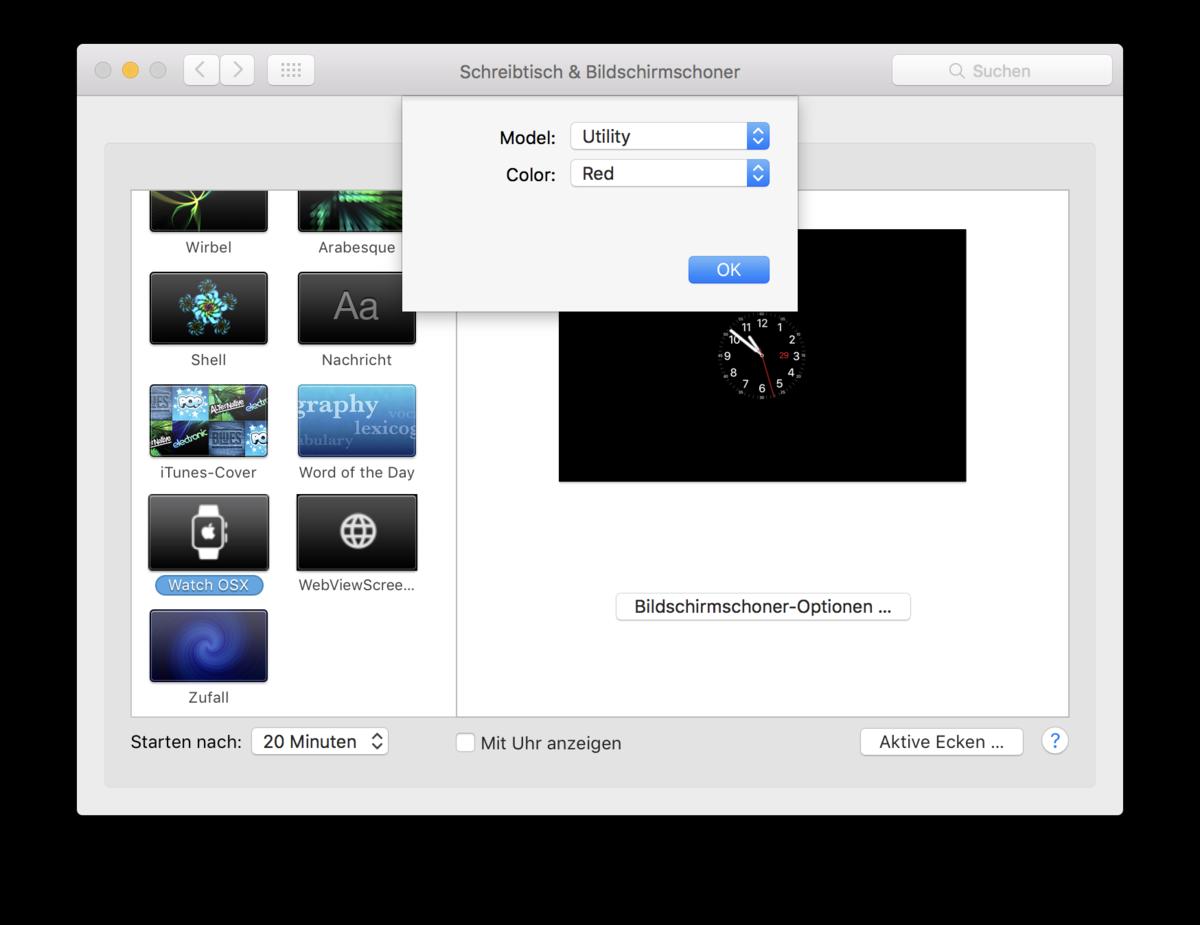Open the help question mark button
The height and width of the screenshot is (925, 1200).
tap(1055, 741)
